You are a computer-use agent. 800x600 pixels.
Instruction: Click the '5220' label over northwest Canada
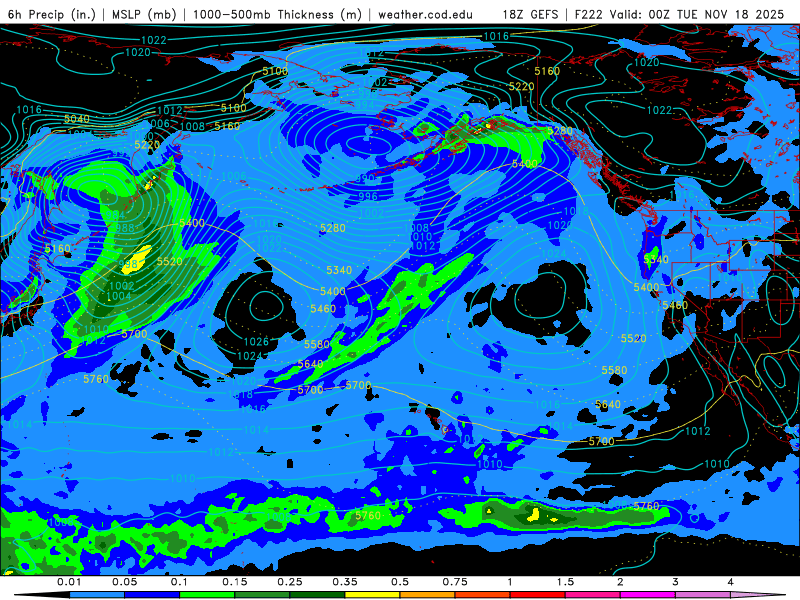pos(521,87)
